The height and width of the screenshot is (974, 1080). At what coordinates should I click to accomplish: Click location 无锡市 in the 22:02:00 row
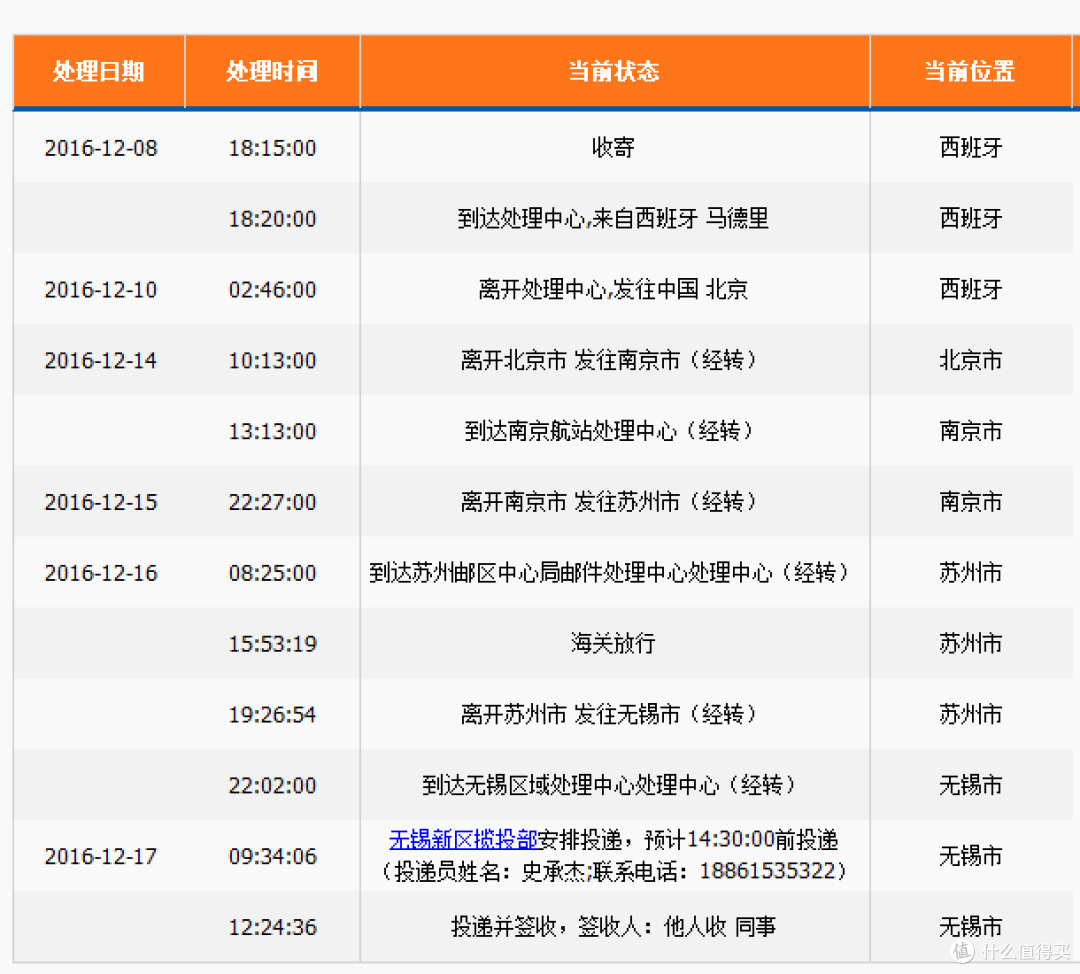coord(970,785)
